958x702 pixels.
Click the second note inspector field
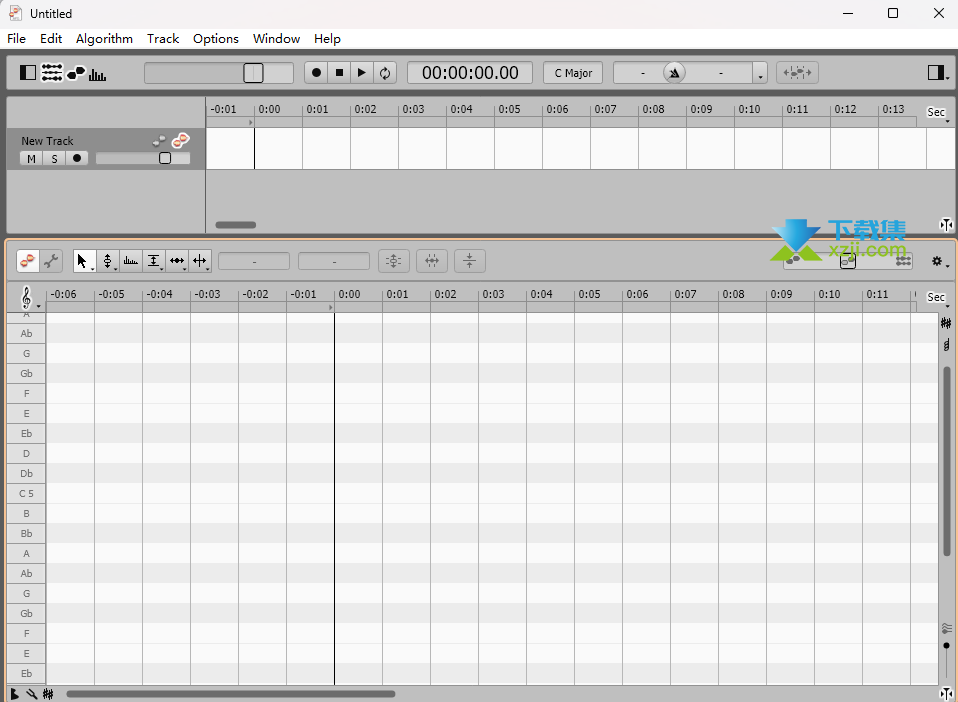coord(334,261)
